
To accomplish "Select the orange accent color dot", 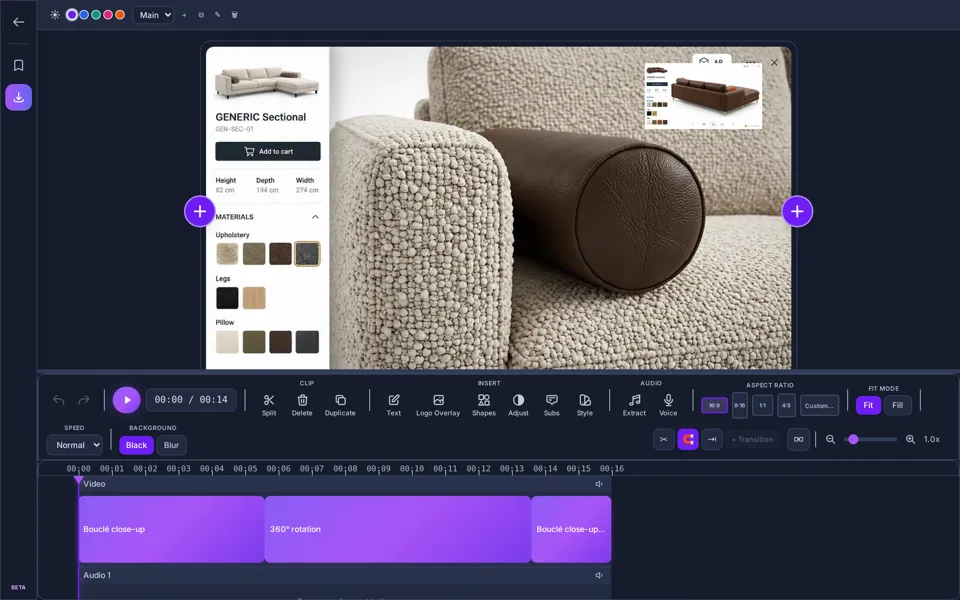I will pos(120,15).
